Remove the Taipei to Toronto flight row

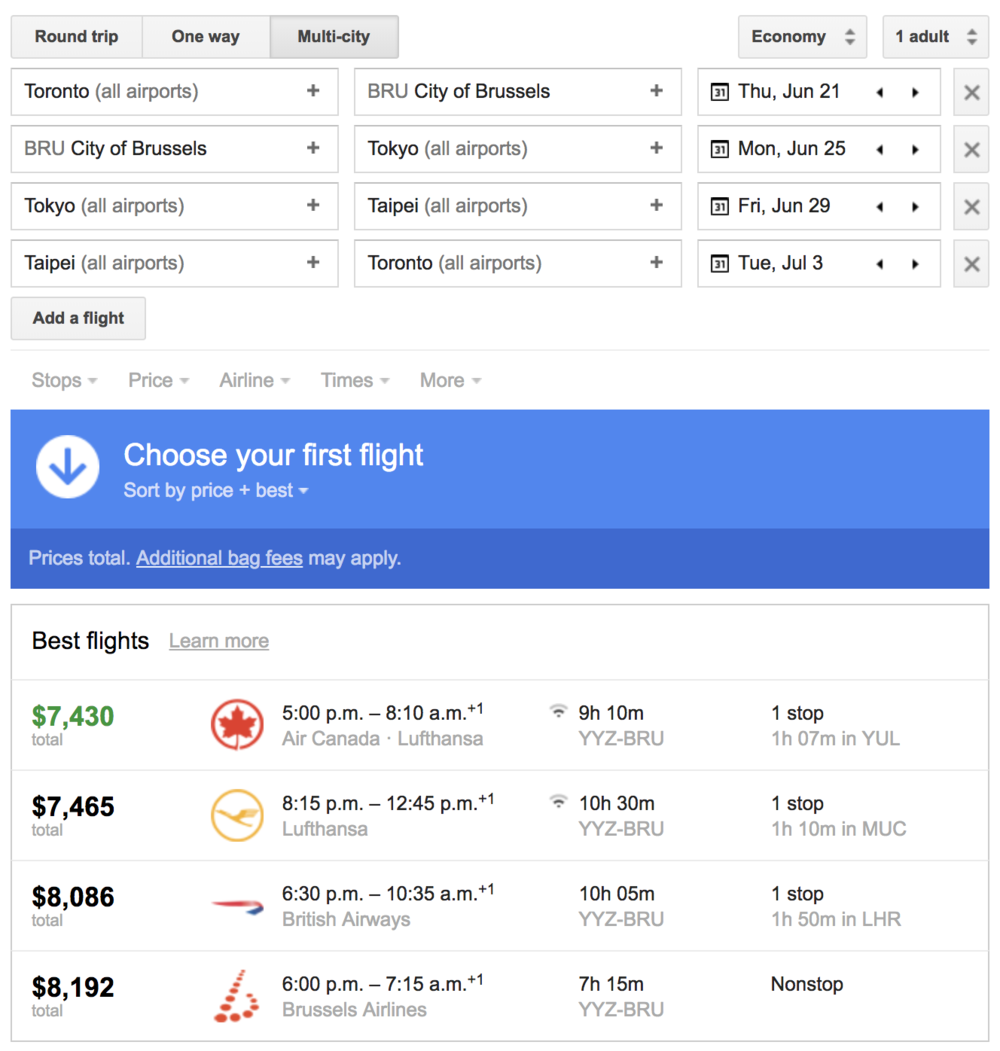[971, 264]
